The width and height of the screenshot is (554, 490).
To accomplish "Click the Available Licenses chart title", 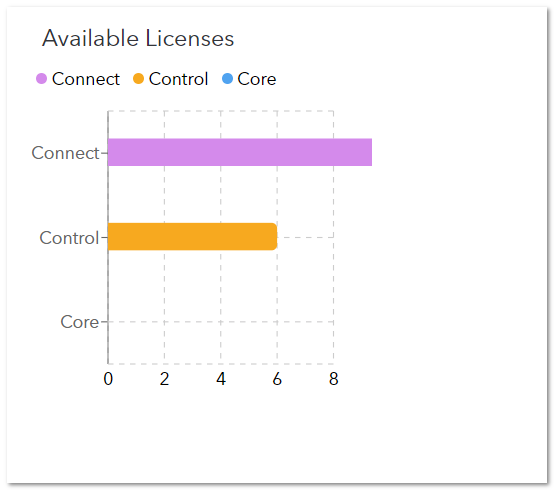I will pyautogui.click(x=138, y=38).
